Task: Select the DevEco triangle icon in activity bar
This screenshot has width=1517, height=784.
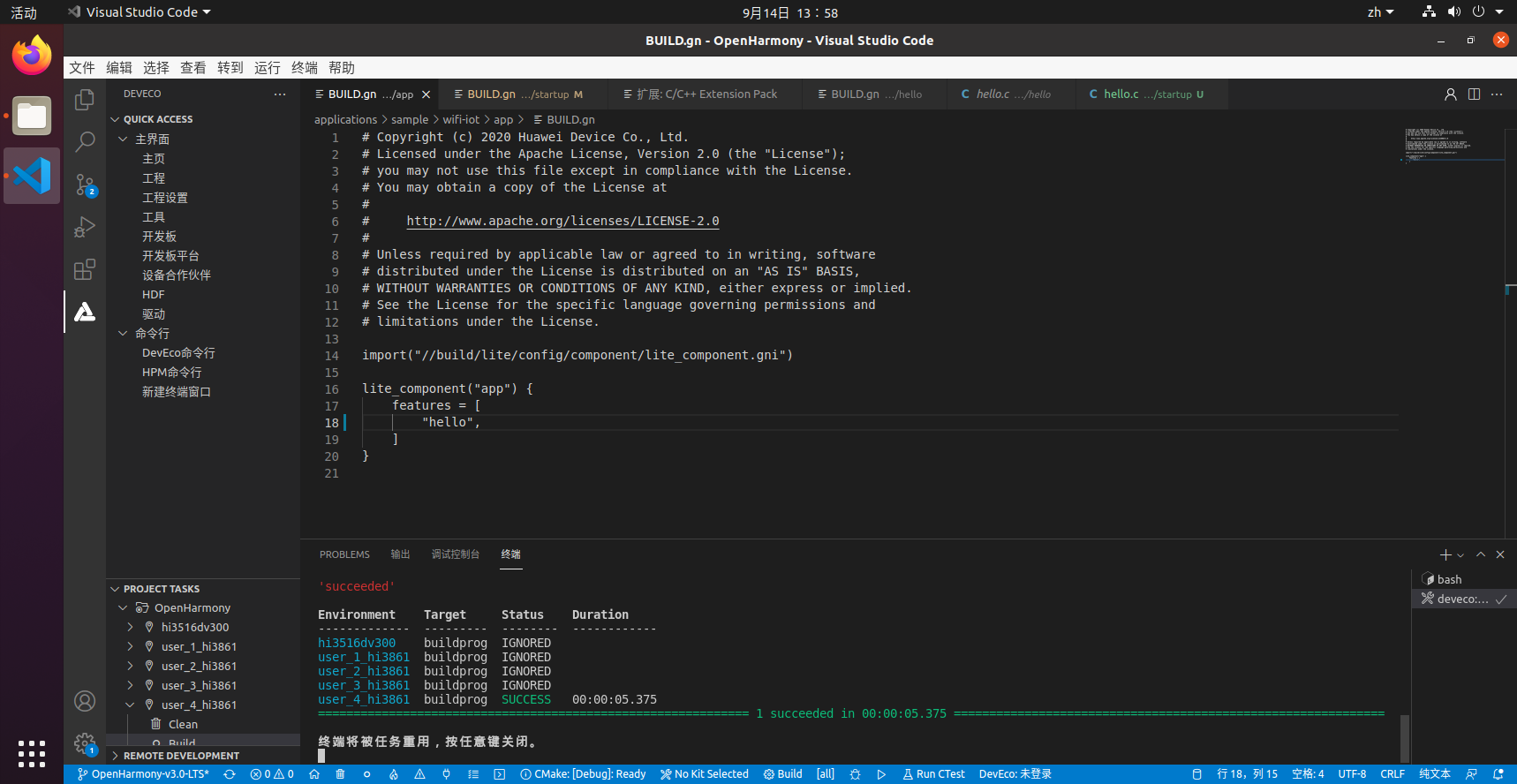Action: 85,312
